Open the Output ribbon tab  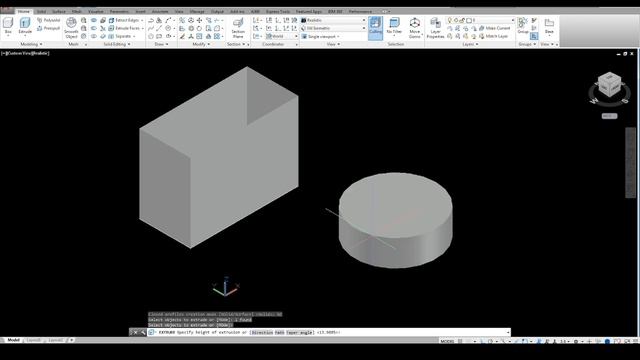217,11
